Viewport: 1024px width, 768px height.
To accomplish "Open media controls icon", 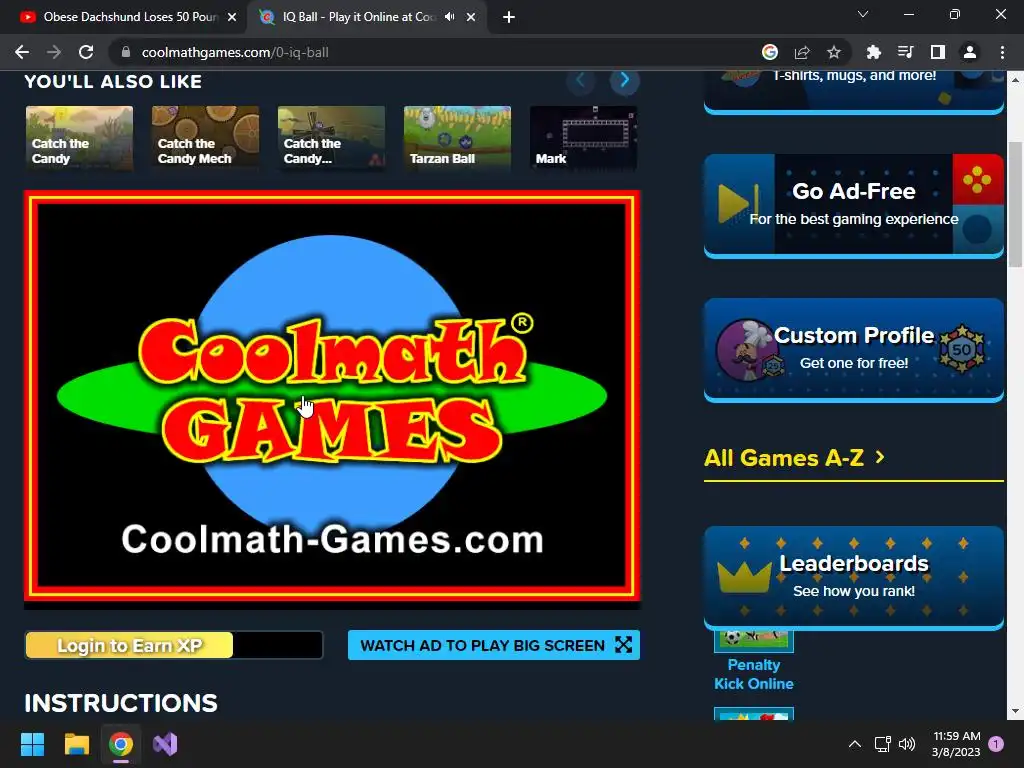I will 905,52.
